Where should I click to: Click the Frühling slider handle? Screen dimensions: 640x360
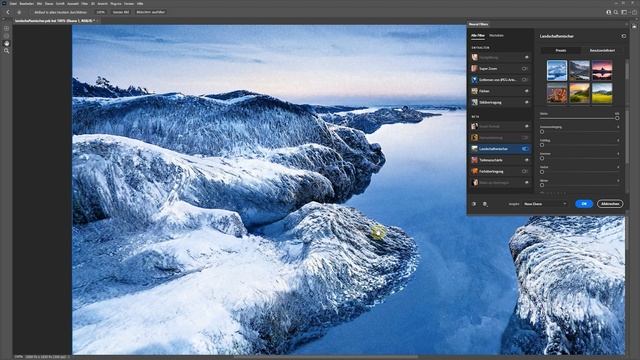click(542, 145)
